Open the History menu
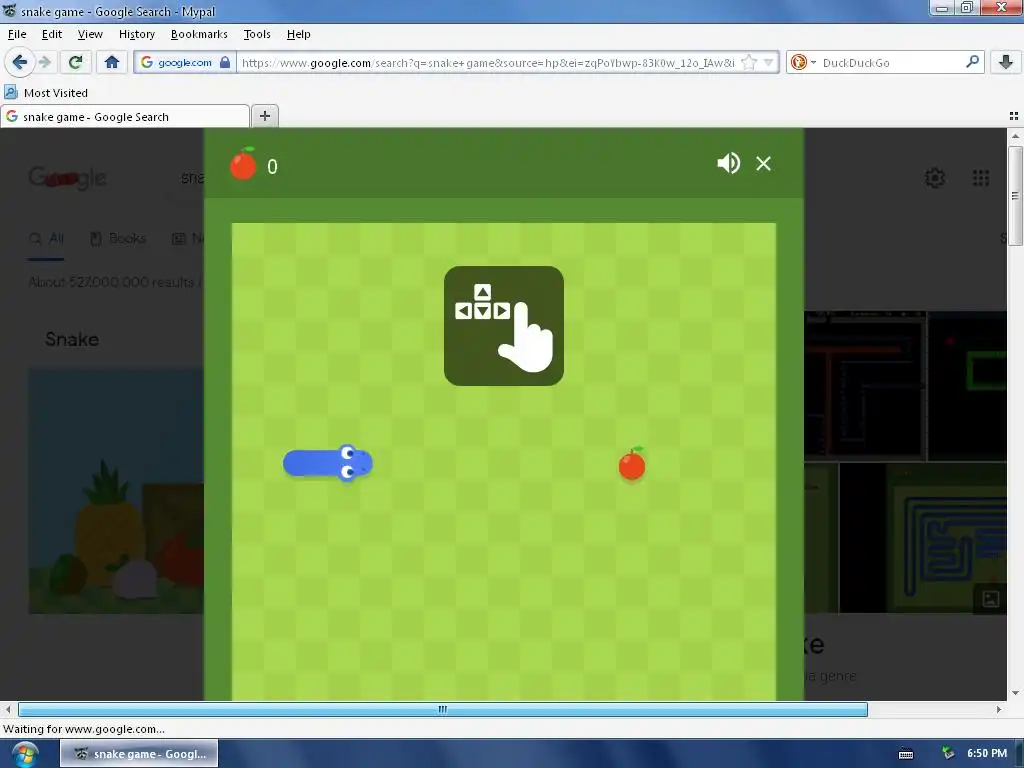1024x768 pixels. tap(136, 34)
